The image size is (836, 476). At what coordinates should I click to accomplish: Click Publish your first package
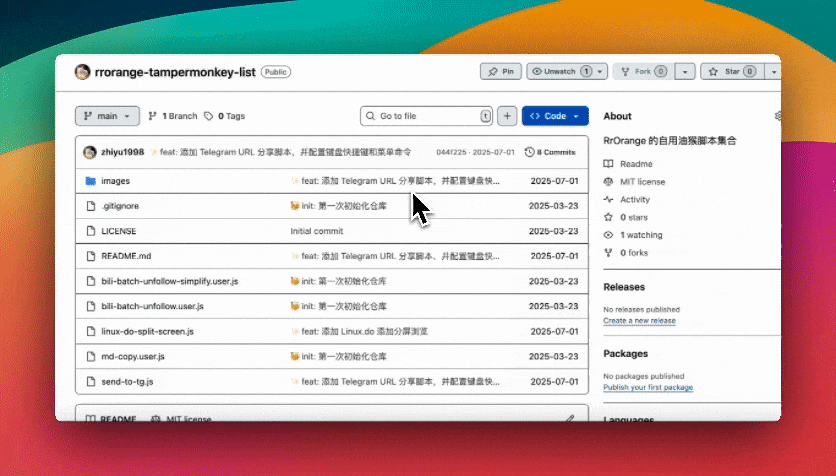tap(648, 387)
